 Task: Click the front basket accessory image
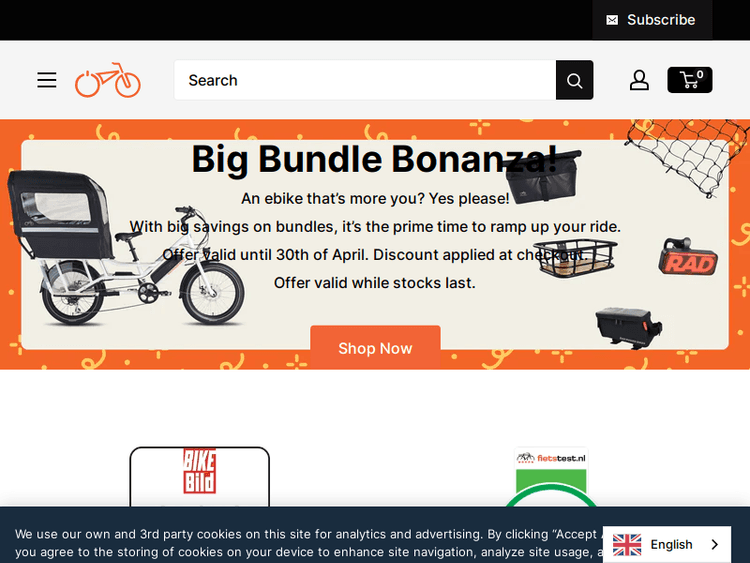[575, 259]
